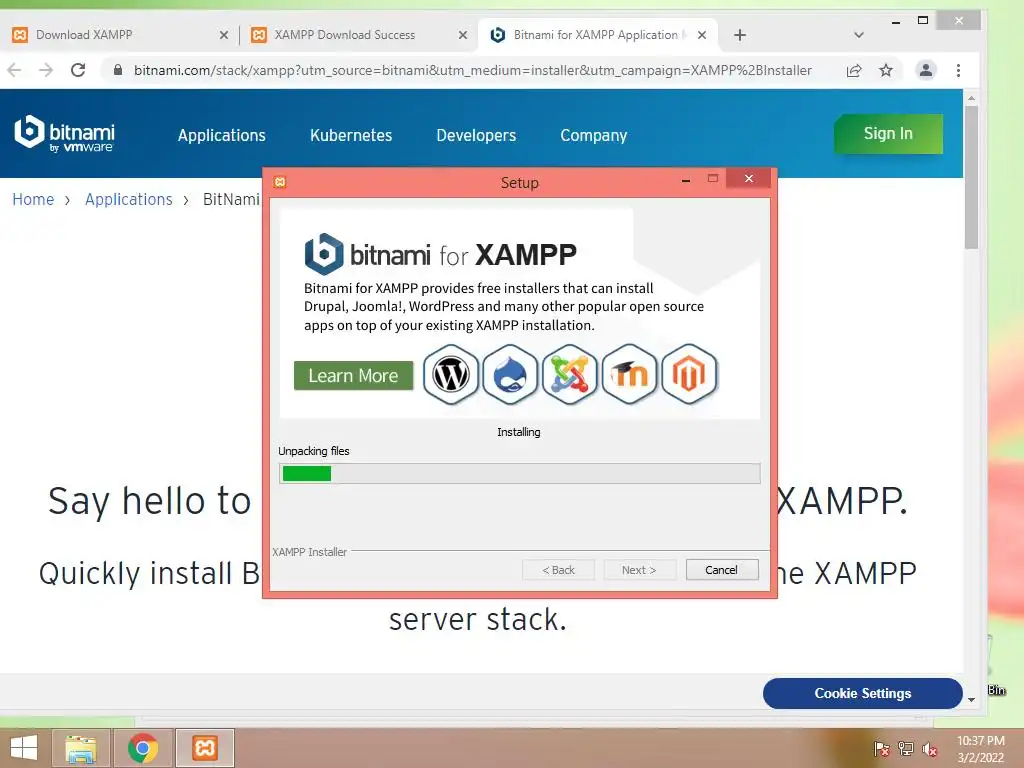Viewport: 1024px width, 768px height.
Task: Open Windows Start menu
Action: 24,748
